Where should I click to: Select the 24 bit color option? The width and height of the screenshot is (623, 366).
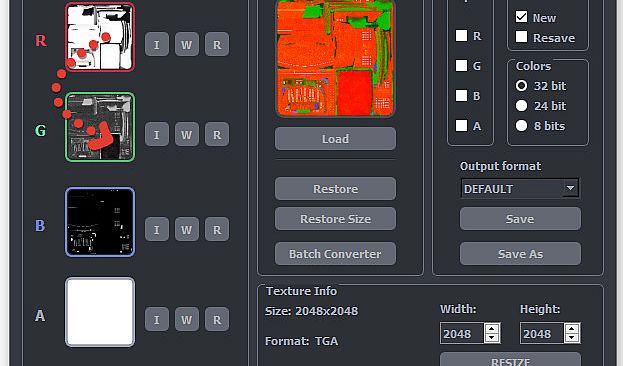(x=521, y=106)
